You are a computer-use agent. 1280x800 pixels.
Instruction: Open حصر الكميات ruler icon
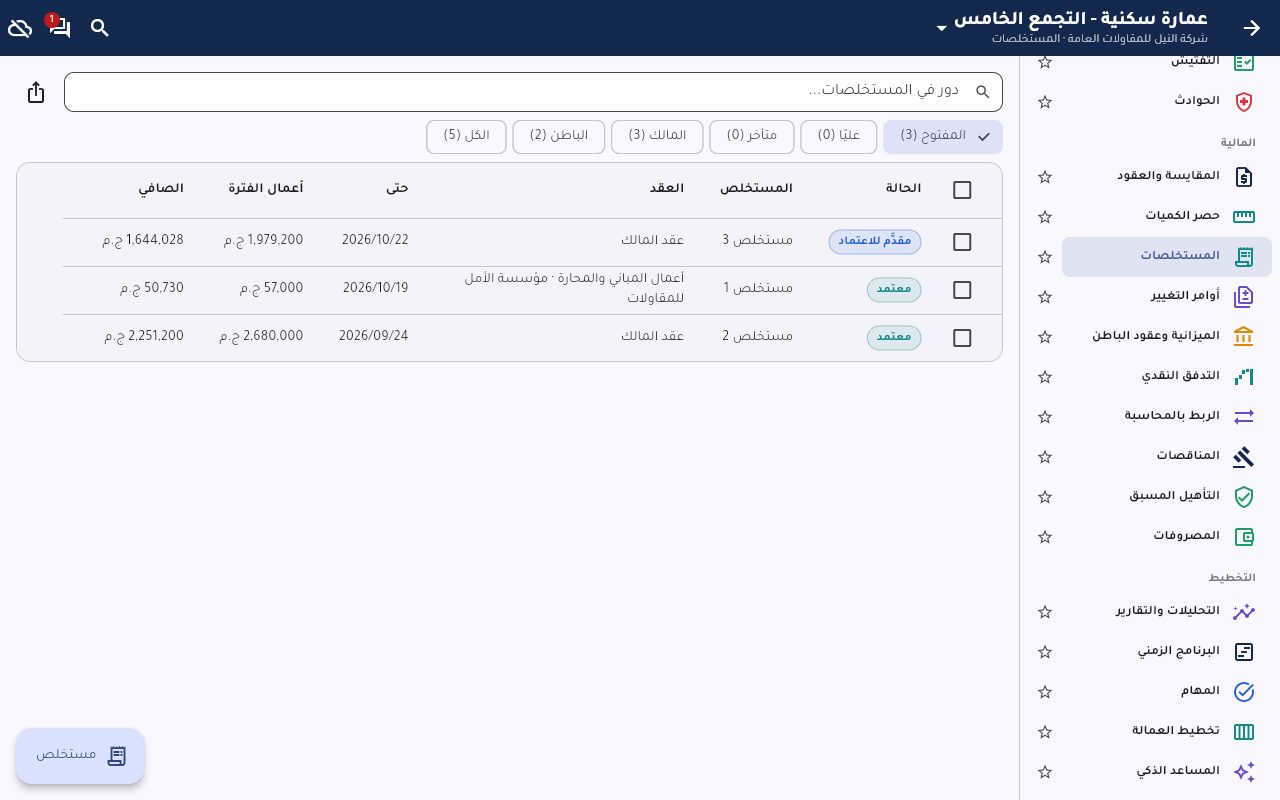(1244, 217)
